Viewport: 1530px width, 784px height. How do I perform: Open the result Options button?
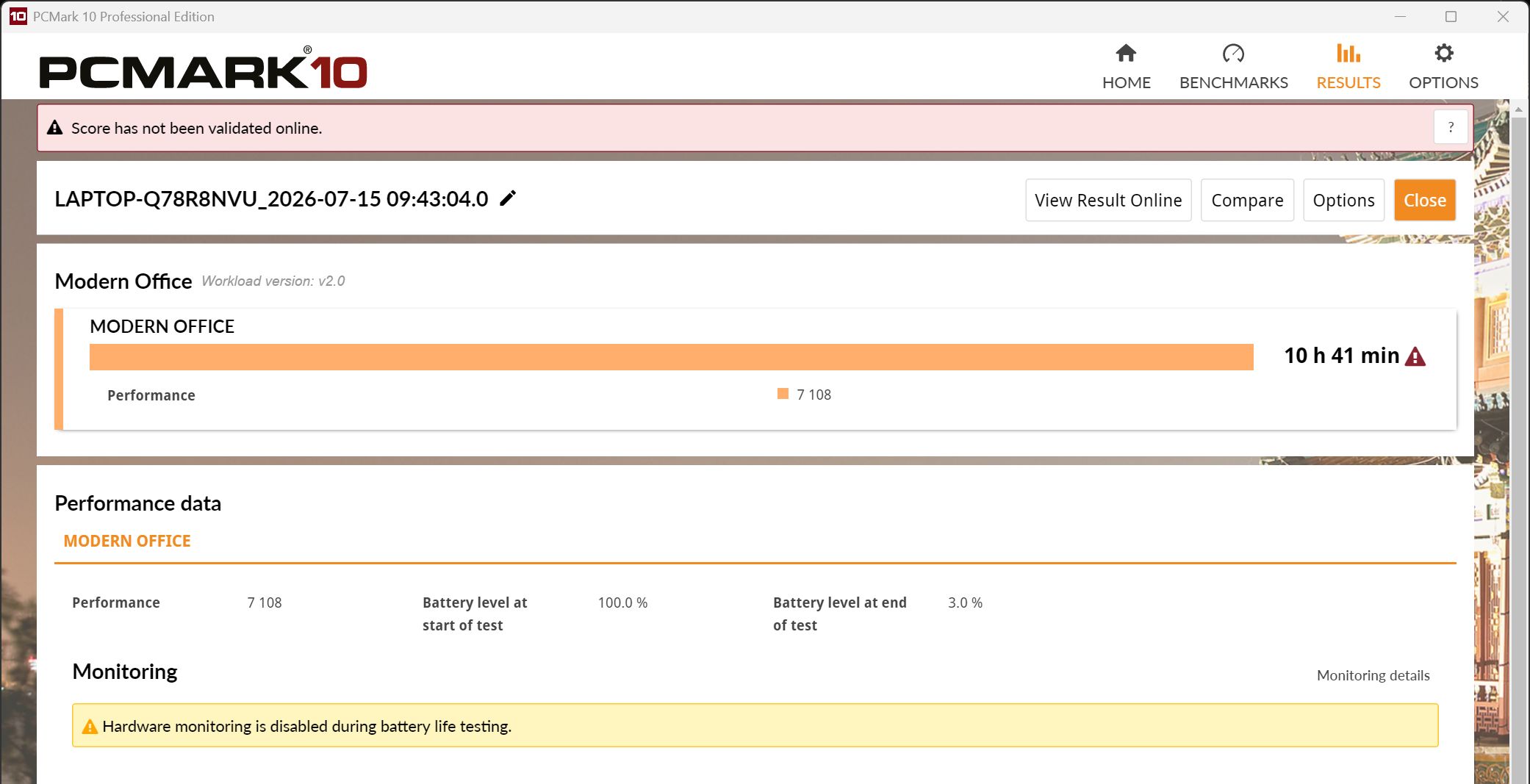coord(1343,200)
